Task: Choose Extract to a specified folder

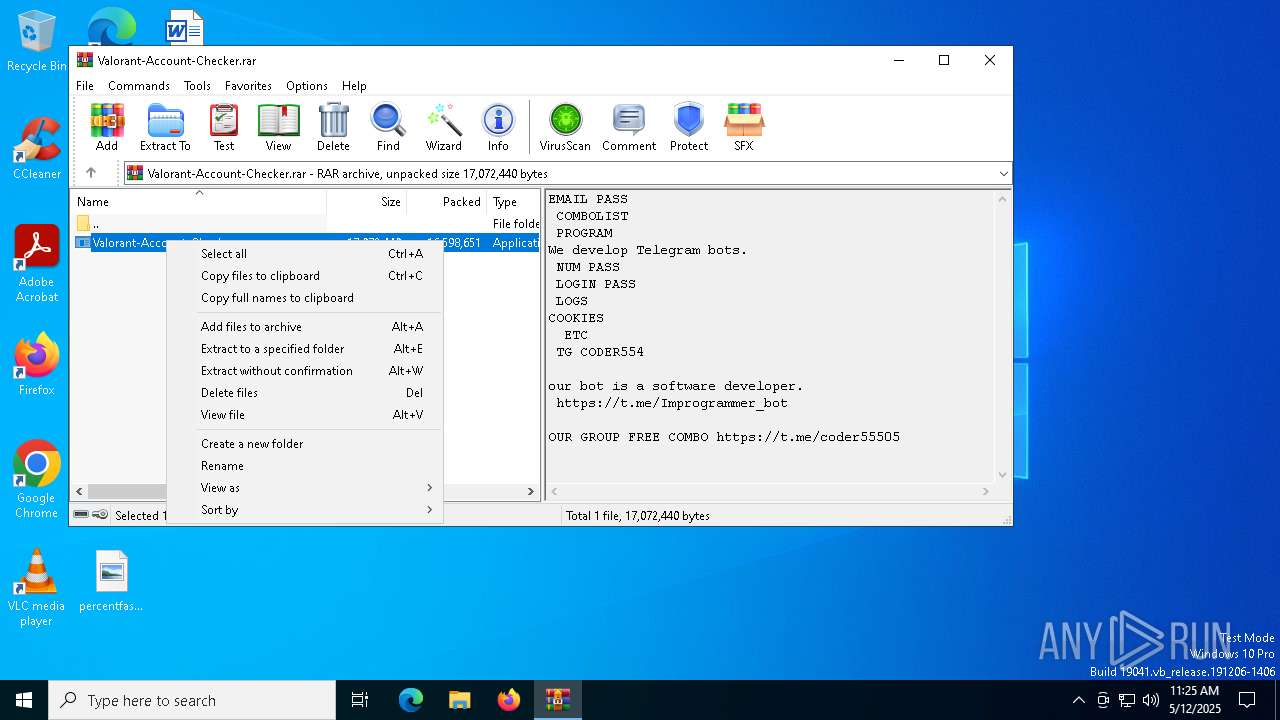Action: point(305,349)
